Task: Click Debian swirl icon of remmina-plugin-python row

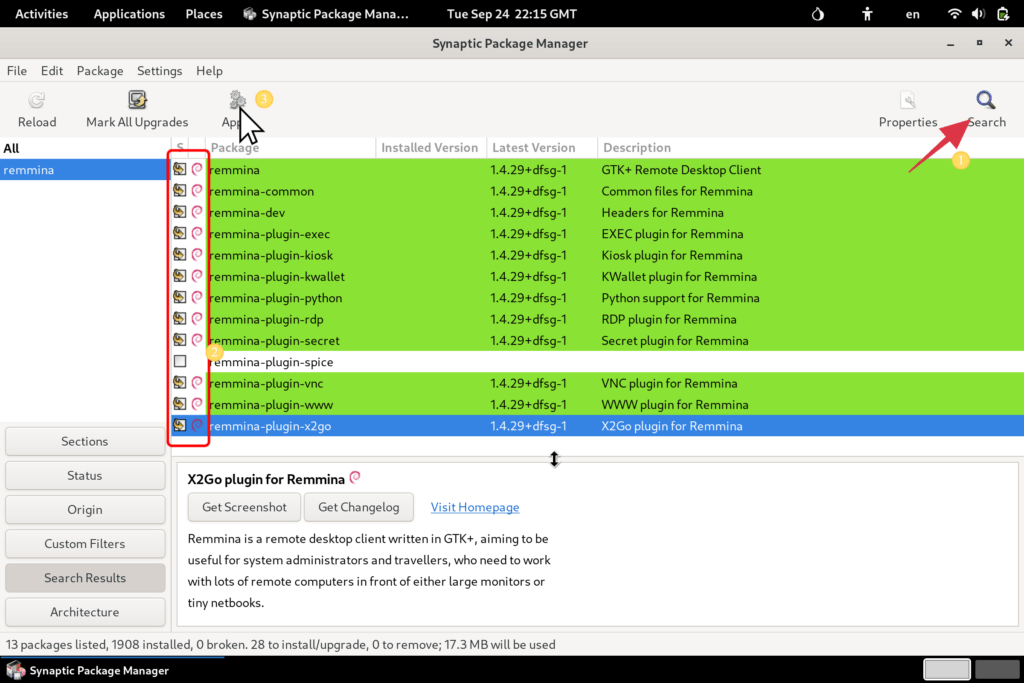Action: coord(197,297)
